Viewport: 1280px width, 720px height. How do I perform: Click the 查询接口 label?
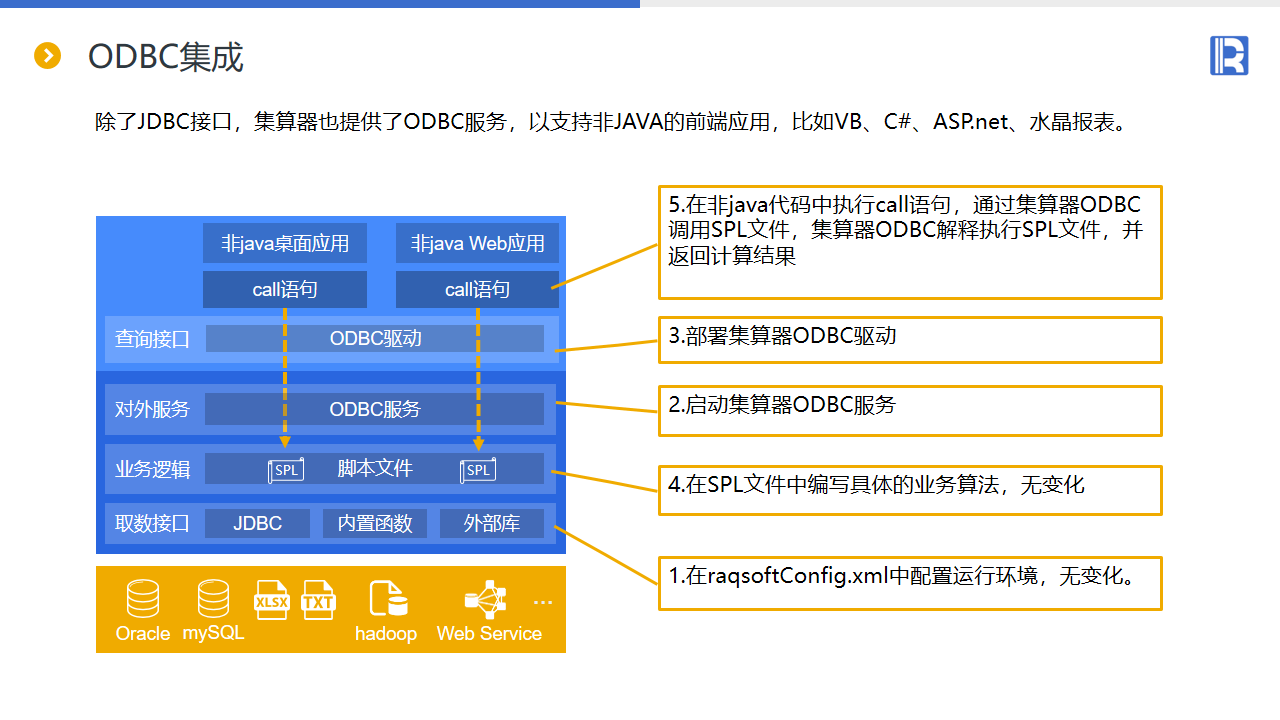152,339
